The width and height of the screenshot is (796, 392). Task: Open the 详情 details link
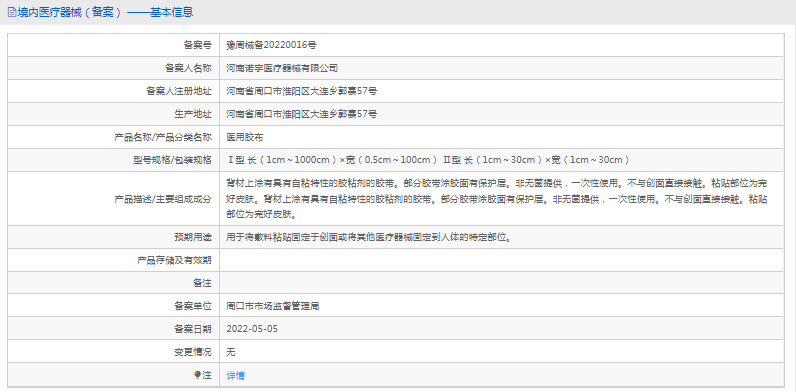(235, 376)
